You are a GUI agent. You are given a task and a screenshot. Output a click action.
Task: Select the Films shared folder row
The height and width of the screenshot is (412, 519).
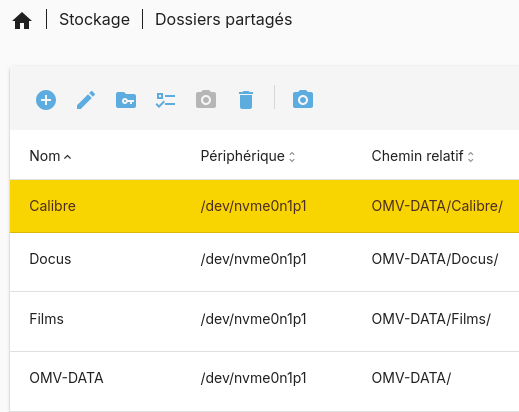pos(264,319)
